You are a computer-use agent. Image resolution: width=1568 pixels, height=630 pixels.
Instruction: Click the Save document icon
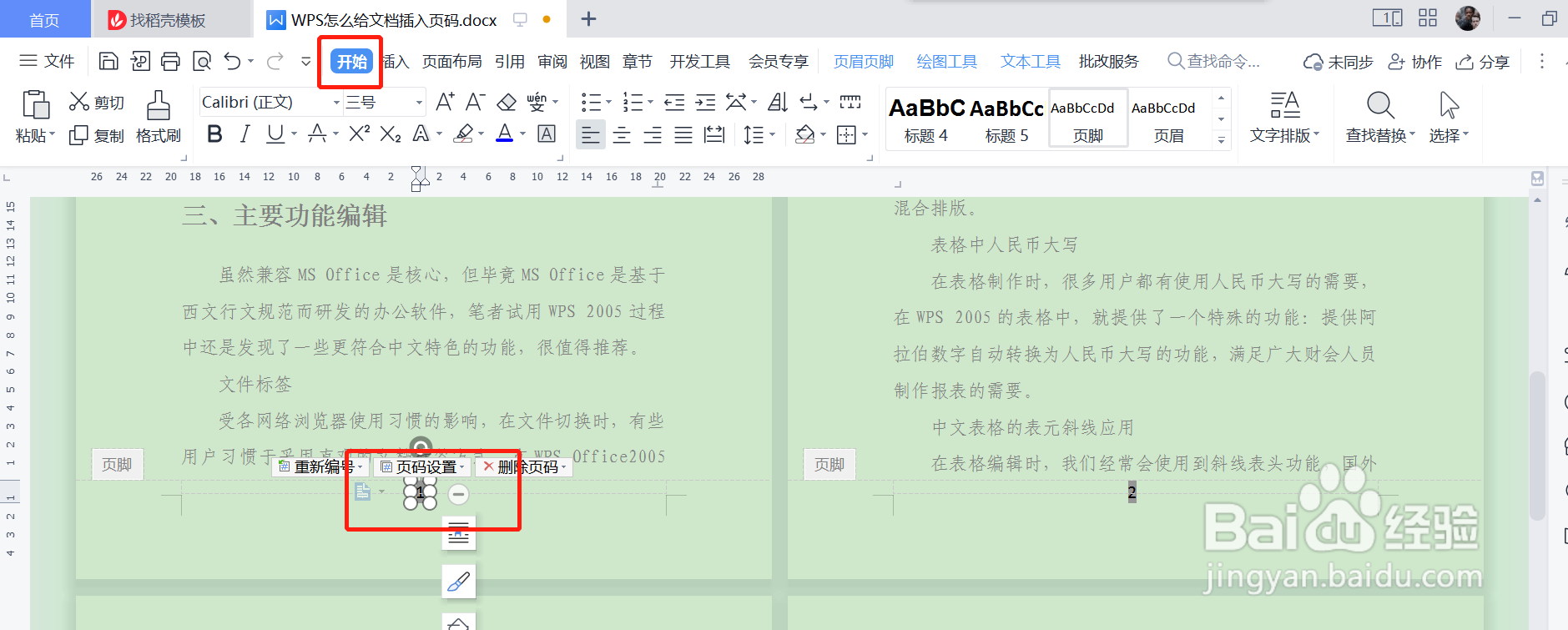[x=108, y=61]
